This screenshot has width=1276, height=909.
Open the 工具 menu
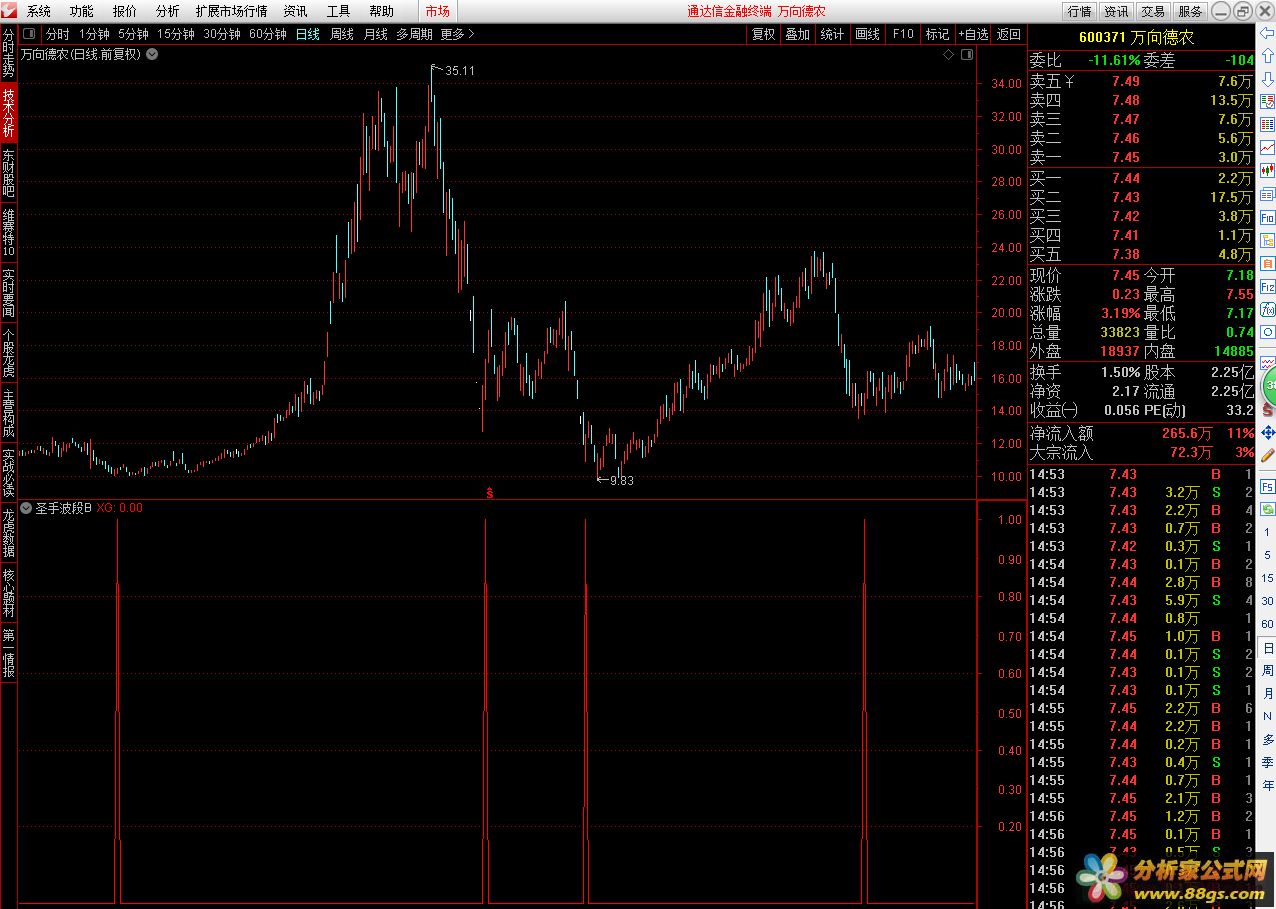339,11
